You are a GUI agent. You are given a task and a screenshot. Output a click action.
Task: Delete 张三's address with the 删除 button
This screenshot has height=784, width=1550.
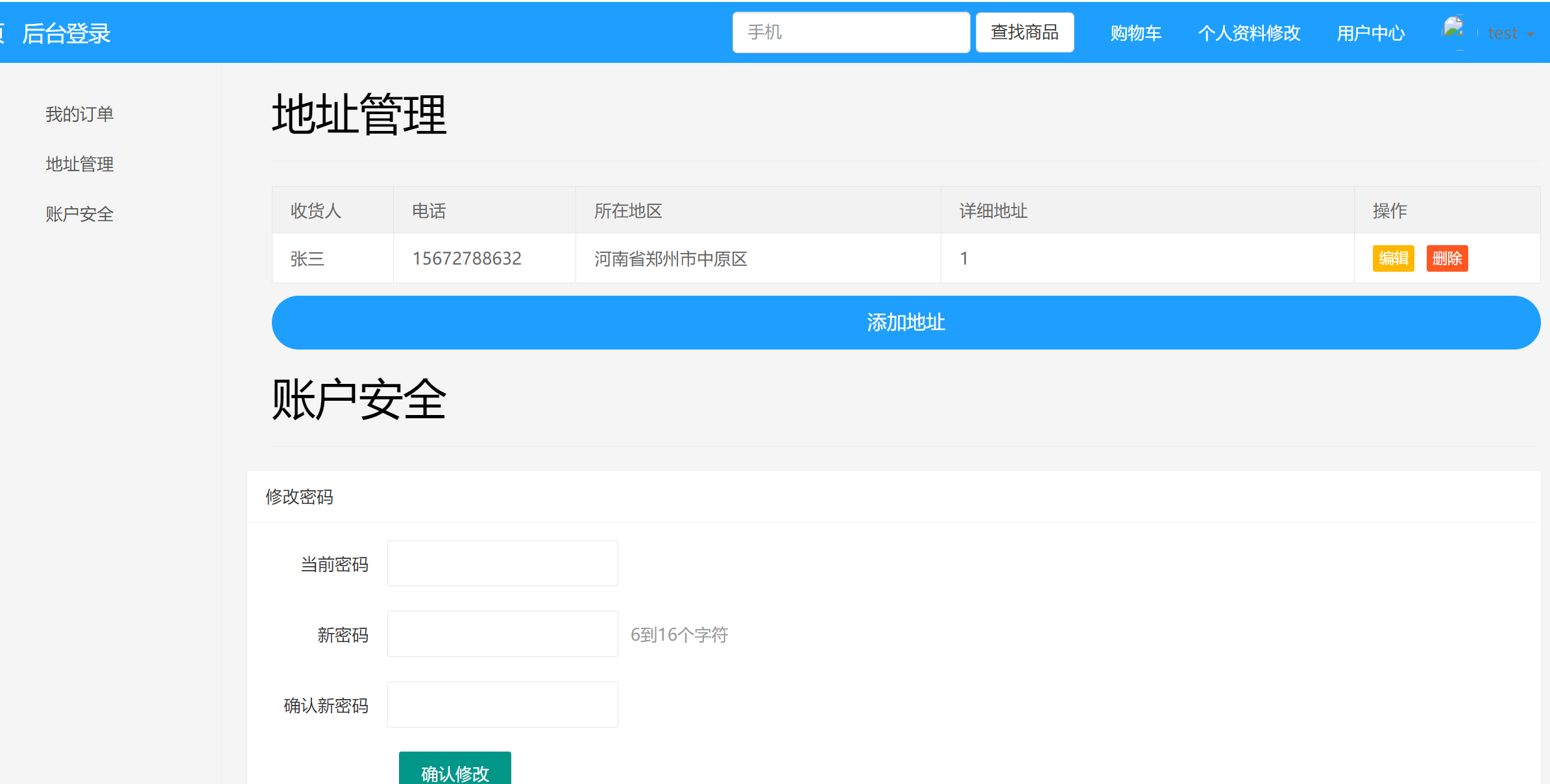1447,258
